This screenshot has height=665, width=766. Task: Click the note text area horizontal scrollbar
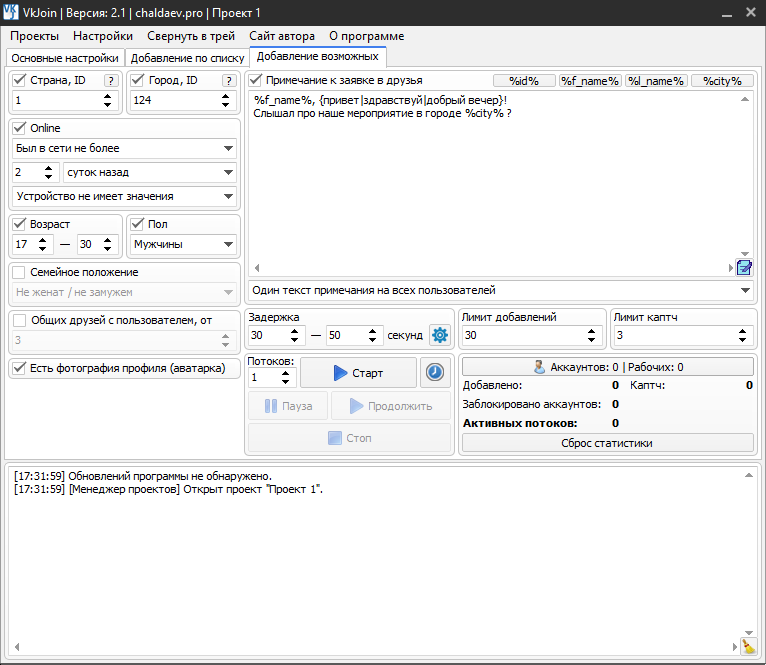[490, 267]
